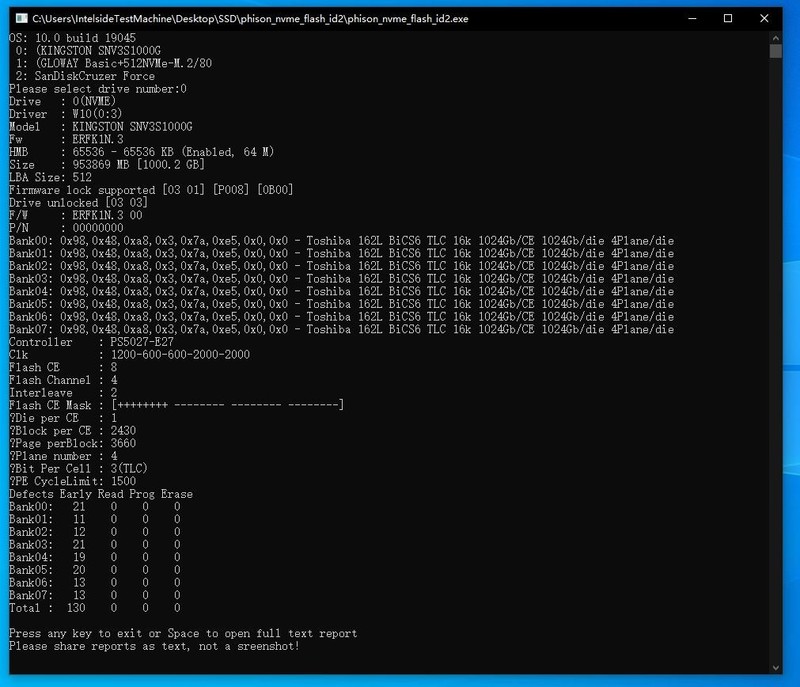Click the console window icon in title bar
This screenshot has width=800, height=687.
click(x=21, y=18)
